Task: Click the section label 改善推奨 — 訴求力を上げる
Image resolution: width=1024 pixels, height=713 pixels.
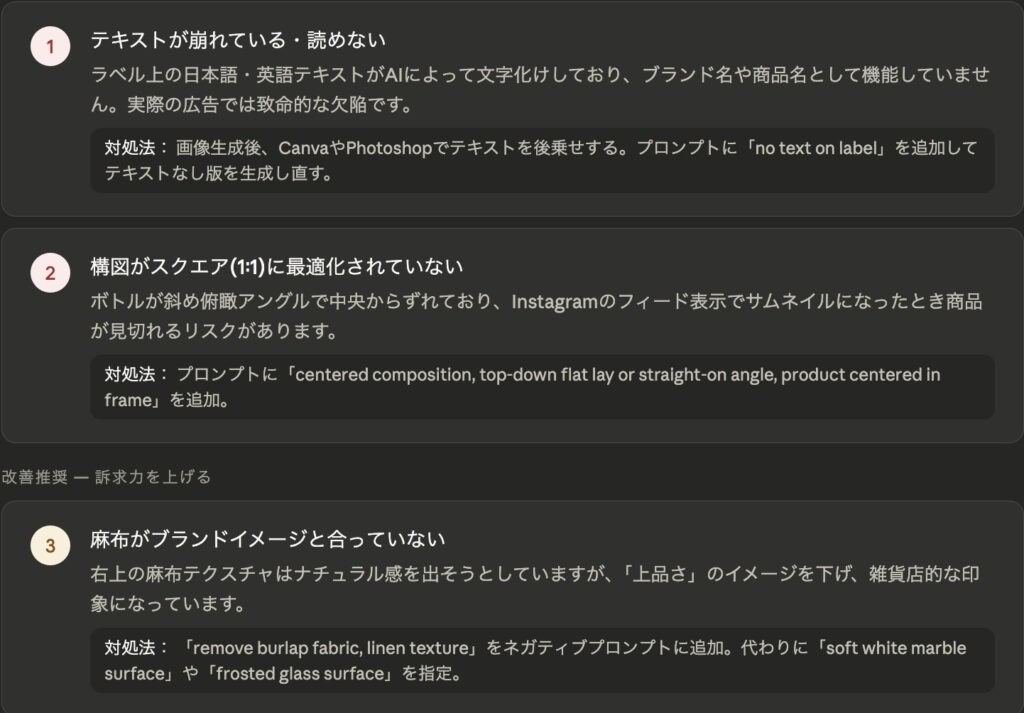Action: pyautogui.click(x=106, y=477)
